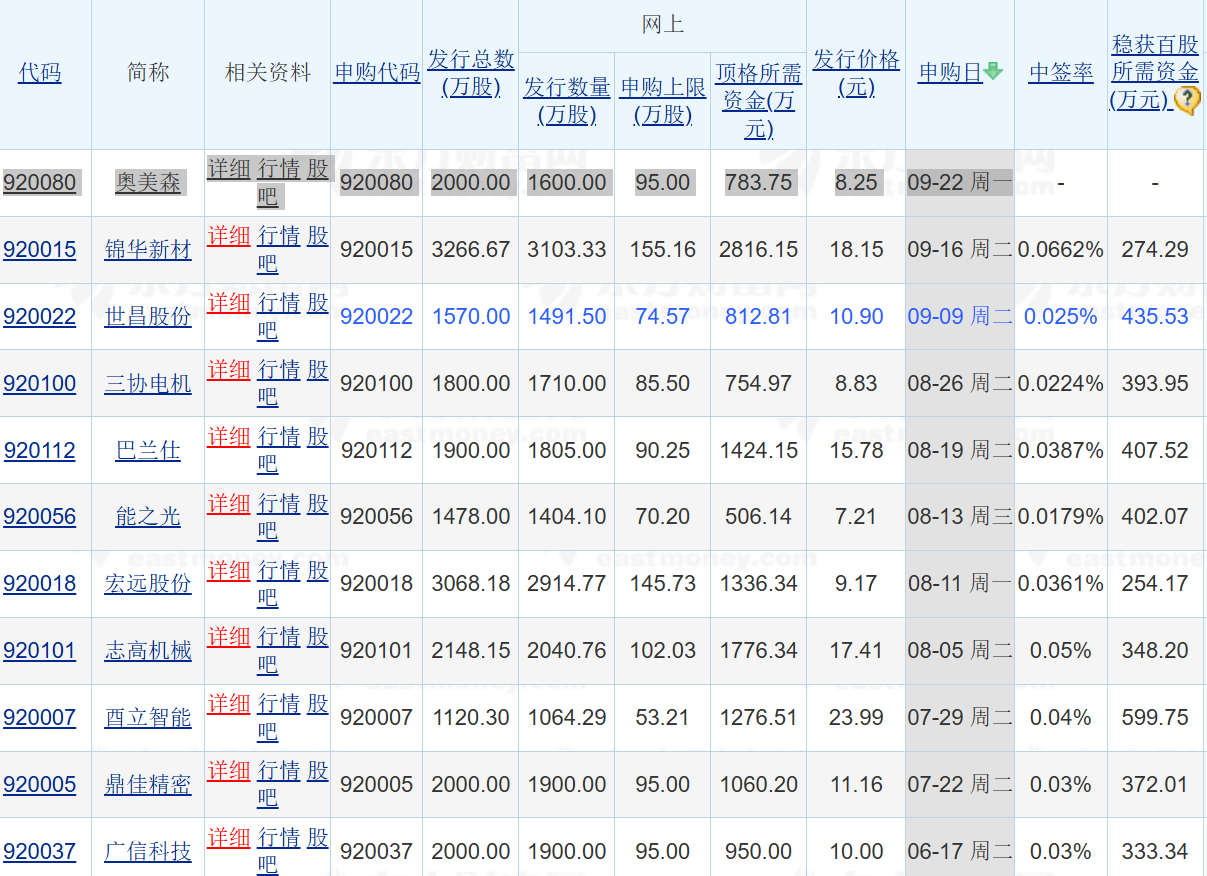Open 世昌股份 stock name link

point(148,317)
